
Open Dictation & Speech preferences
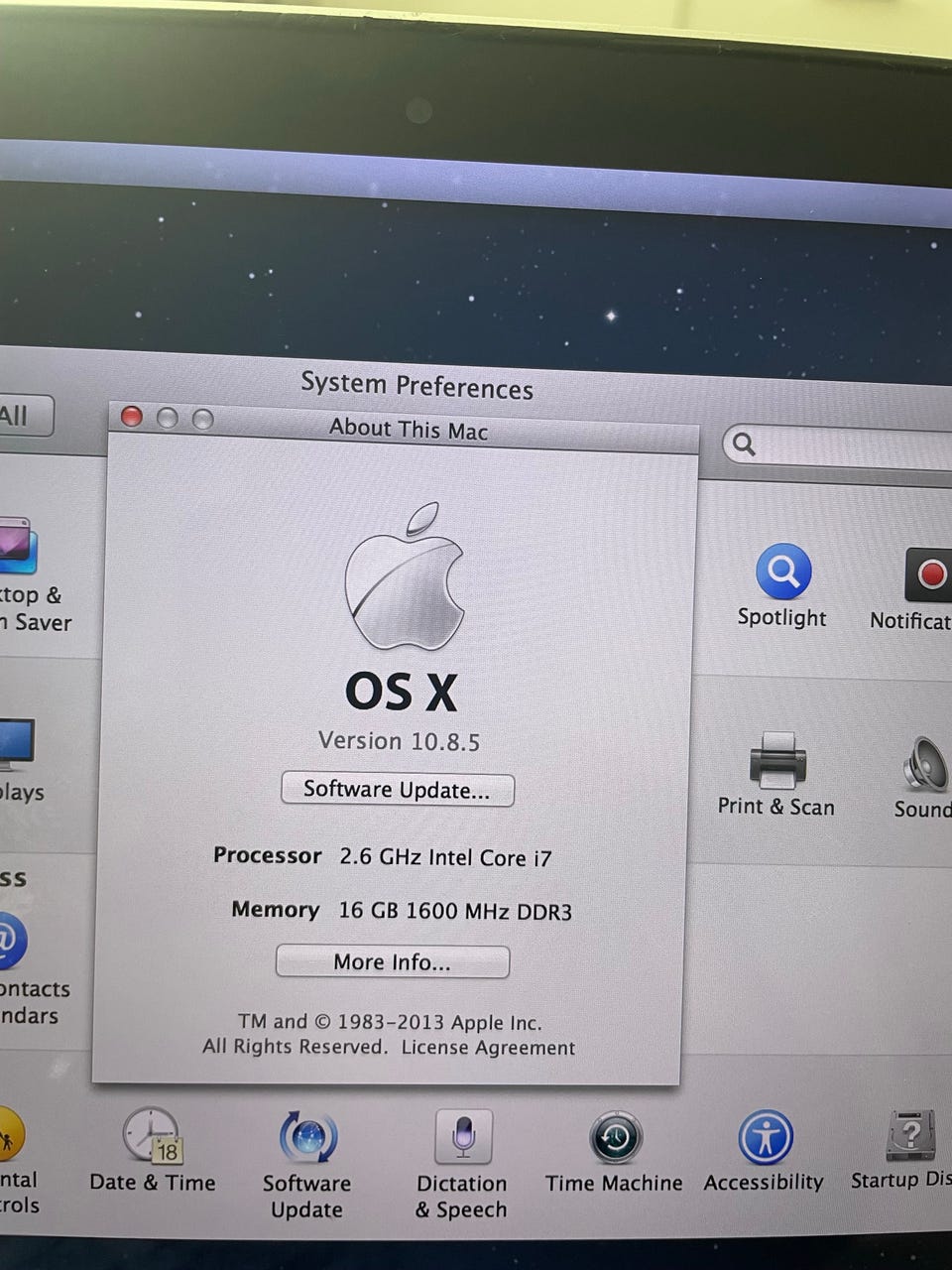(x=462, y=1137)
